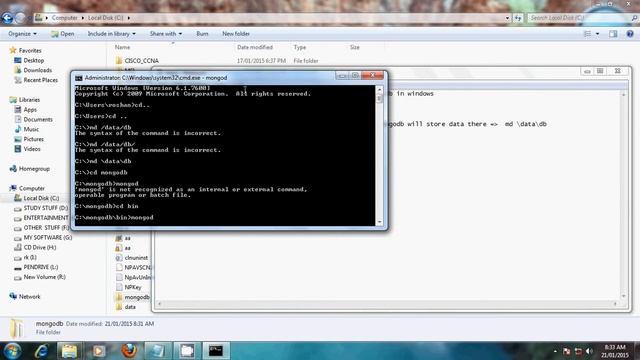Open the rk (I:) drive
Screen dimensions: 640x360
point(25,257)
